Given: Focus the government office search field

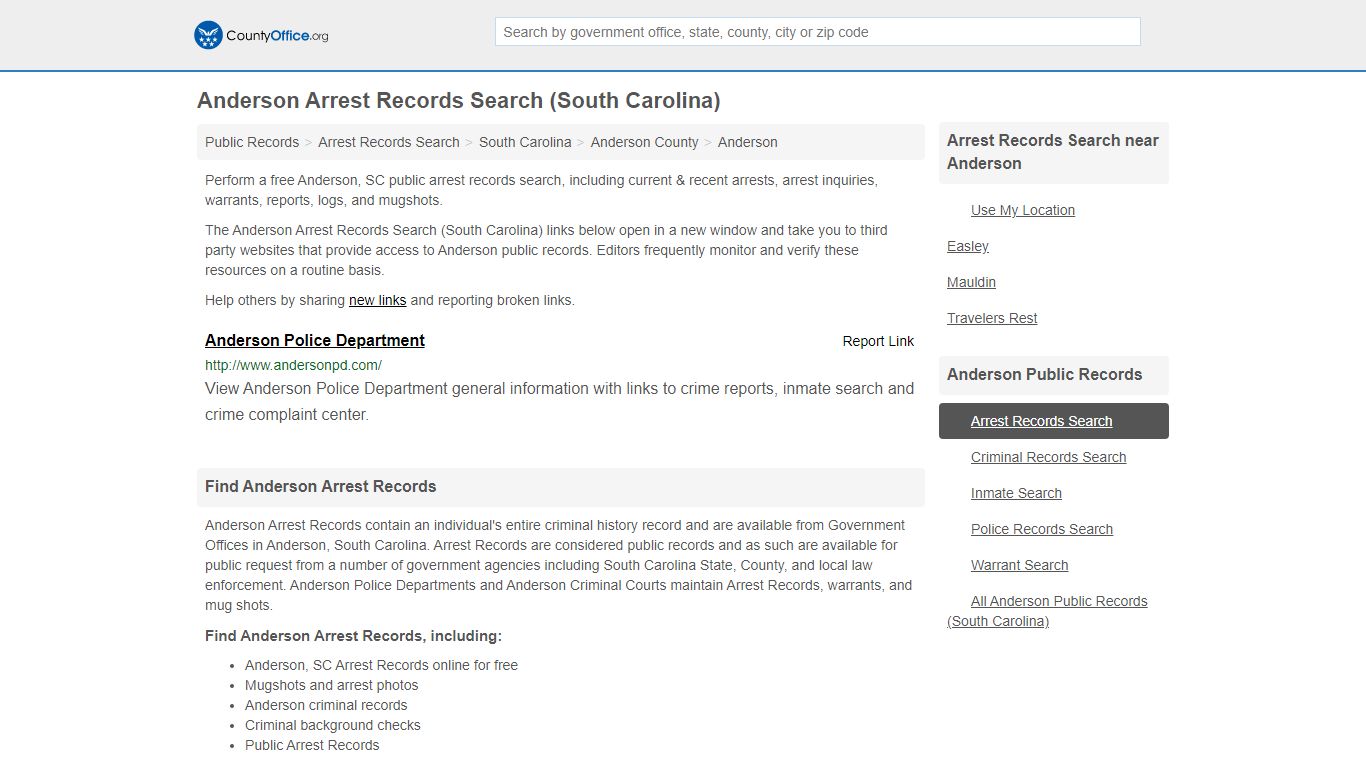Looking at the screenshot, I should (817, 32).
